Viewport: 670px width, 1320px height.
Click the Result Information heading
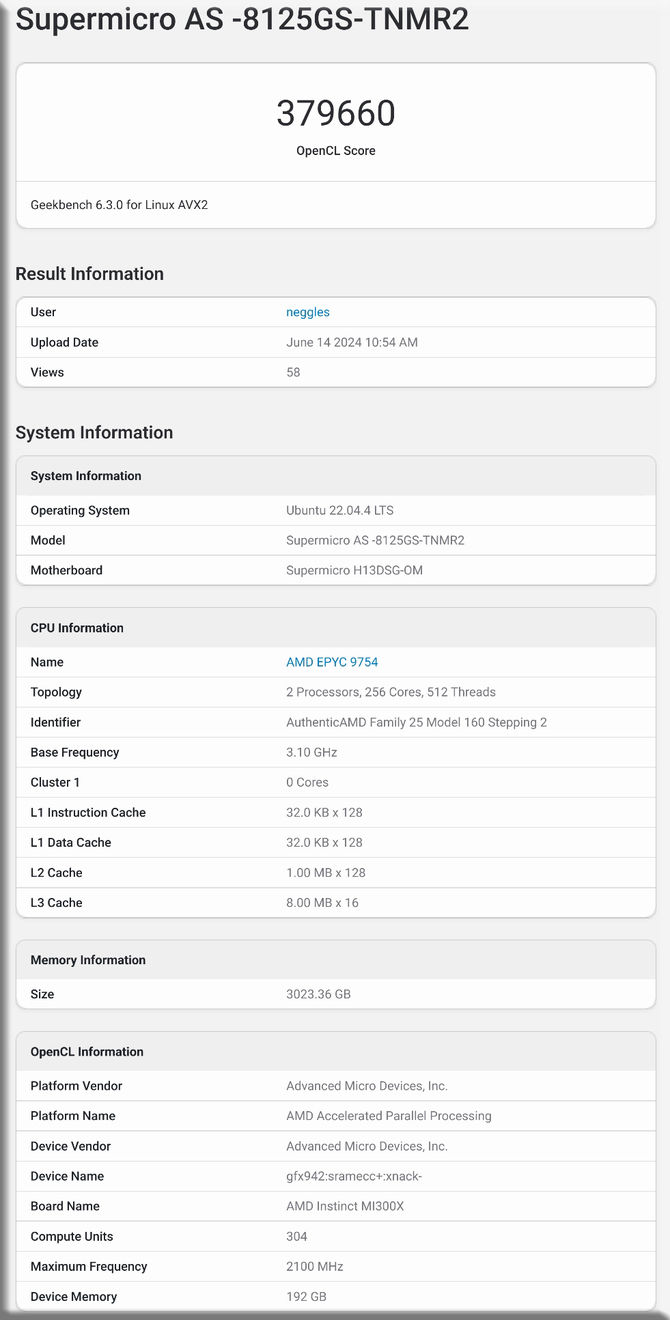[x=90, y=274]
